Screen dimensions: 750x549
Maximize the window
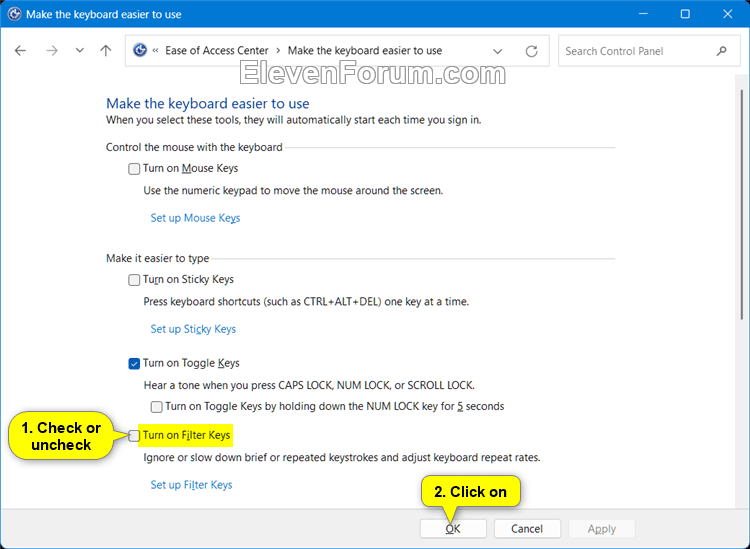click(685, 14)
